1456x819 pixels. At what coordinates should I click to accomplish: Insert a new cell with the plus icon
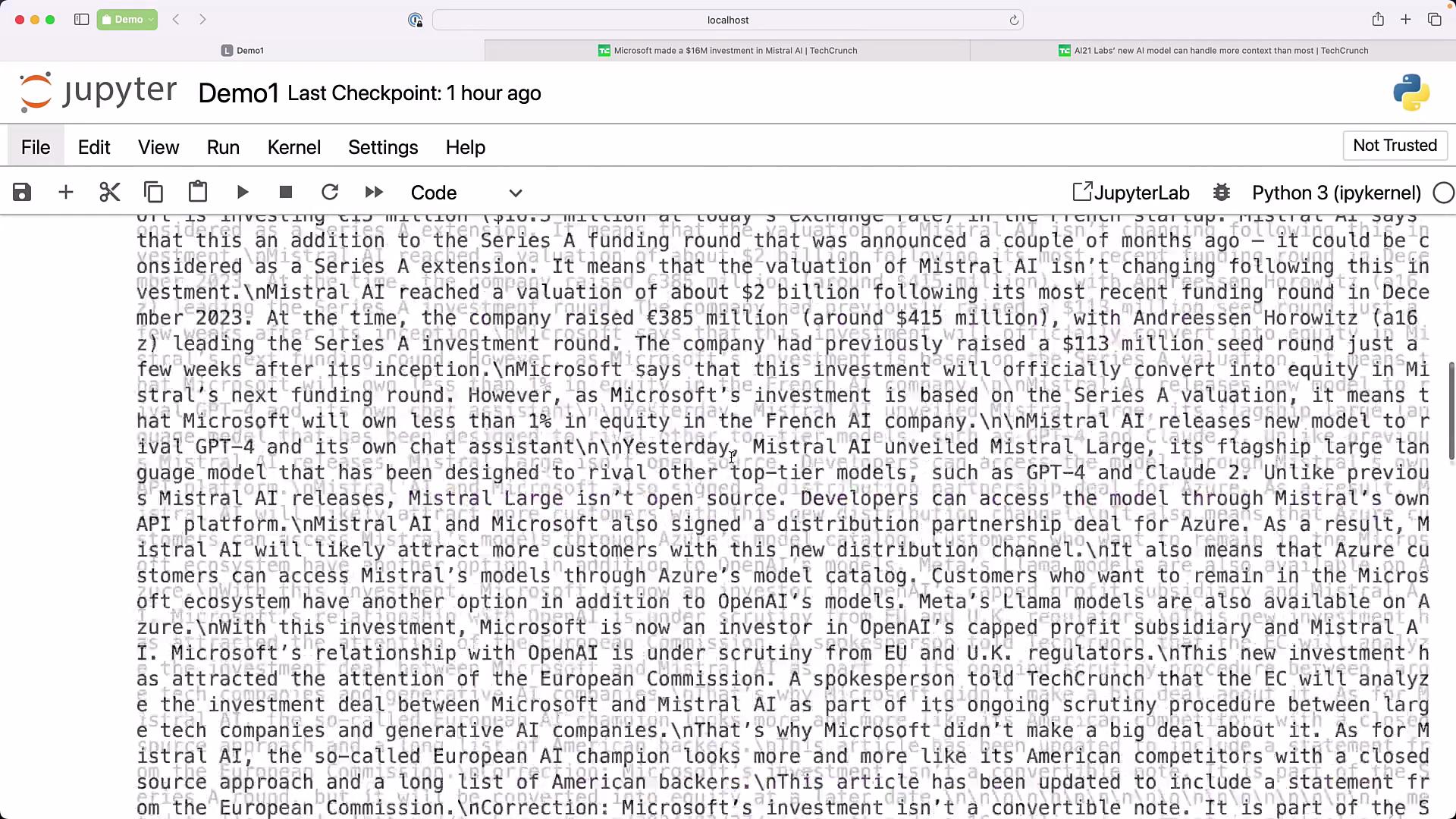[66, 193]
